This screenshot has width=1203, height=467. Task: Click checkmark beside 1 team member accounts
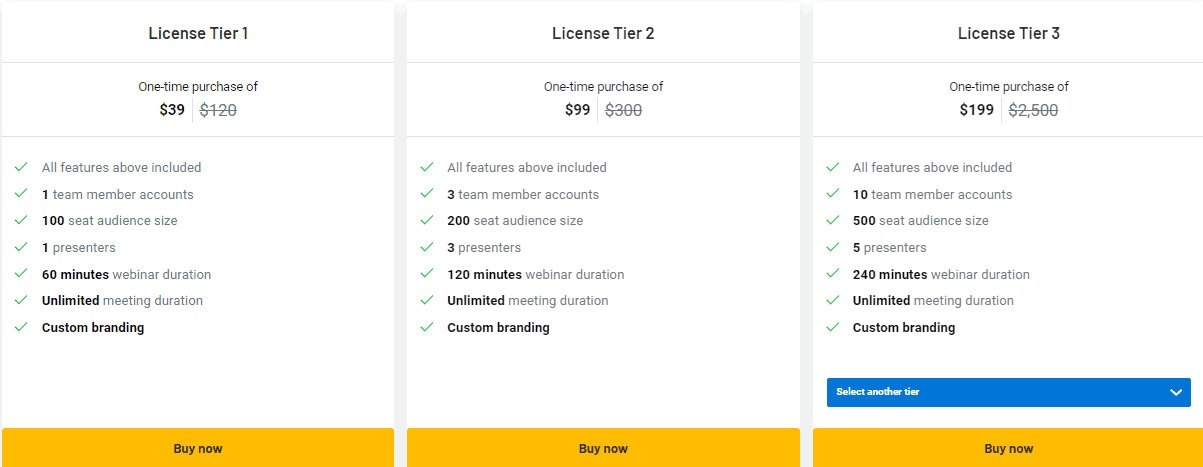[21, 194]
